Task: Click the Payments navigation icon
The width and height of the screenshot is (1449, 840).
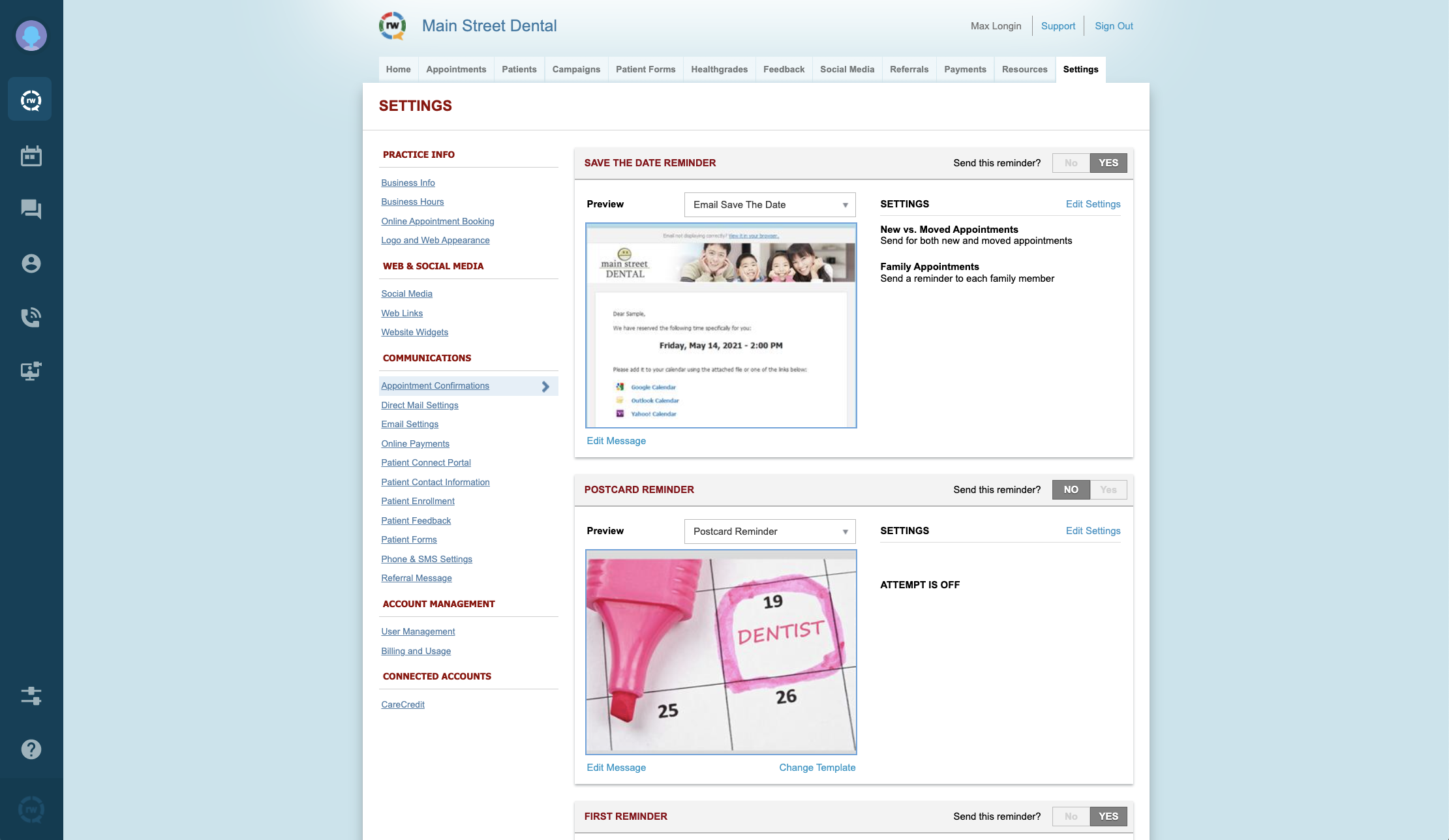Action: [965, 69]
